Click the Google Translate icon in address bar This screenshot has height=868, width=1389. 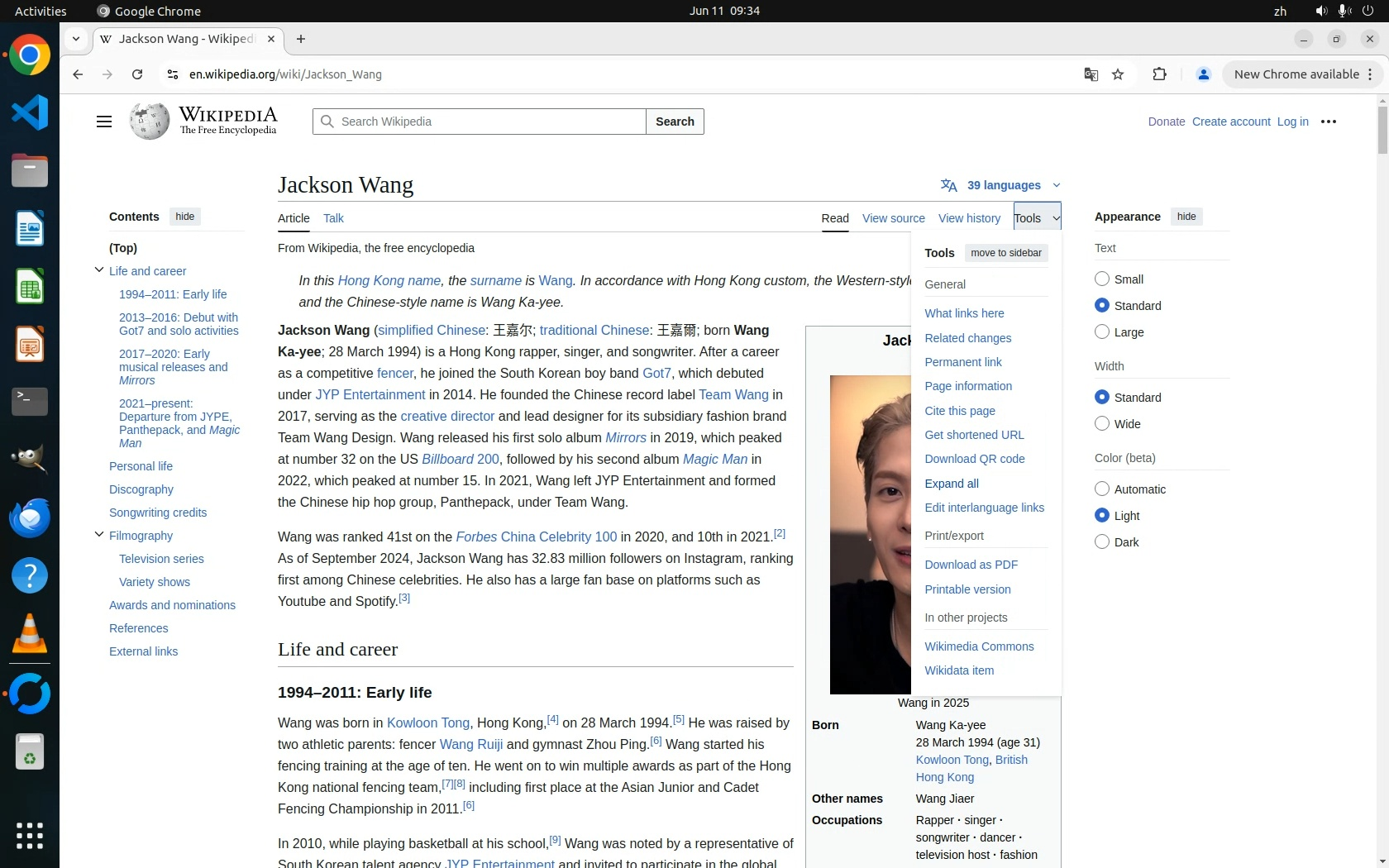click(1091, 74)
